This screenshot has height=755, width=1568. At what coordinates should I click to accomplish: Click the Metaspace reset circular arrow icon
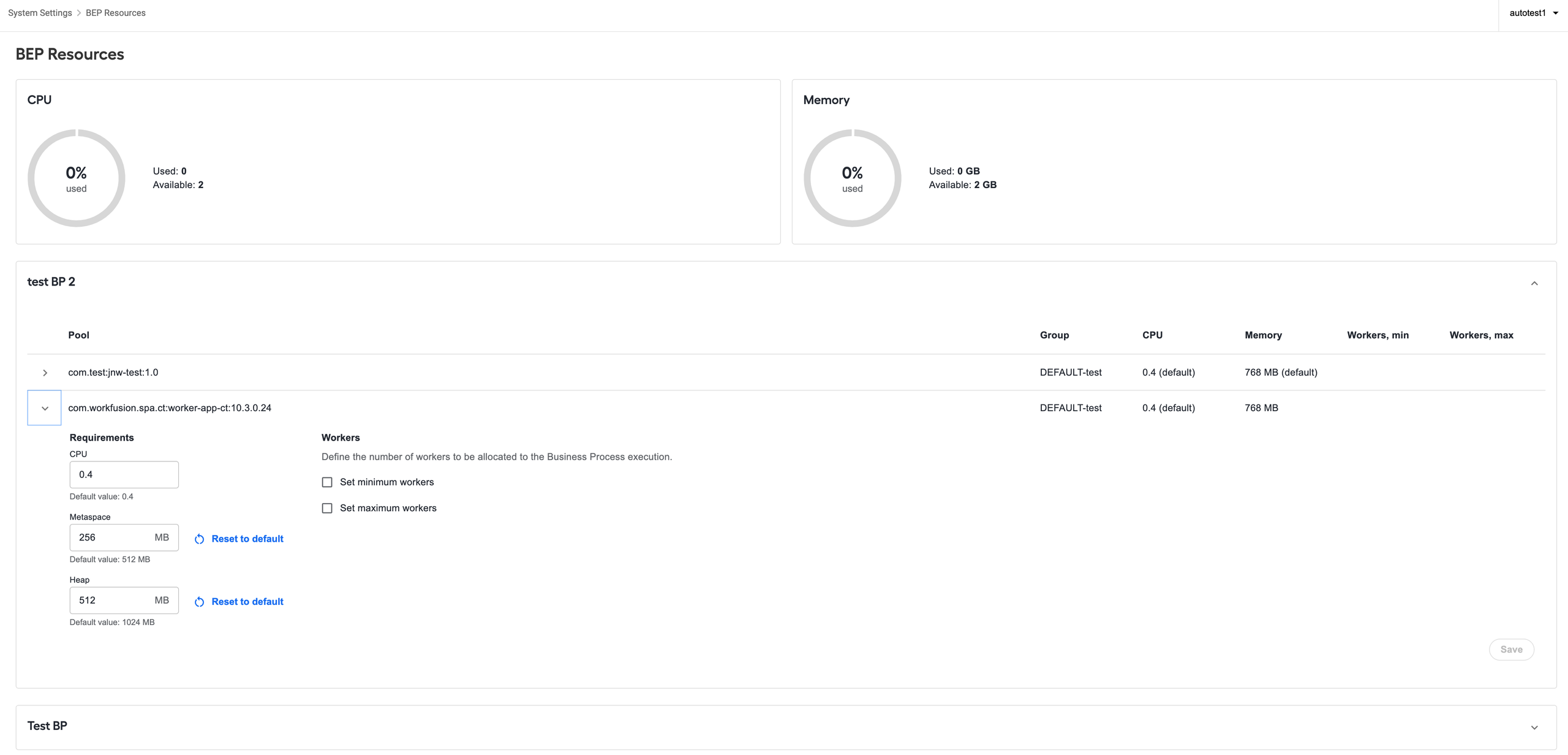[199, 539]
